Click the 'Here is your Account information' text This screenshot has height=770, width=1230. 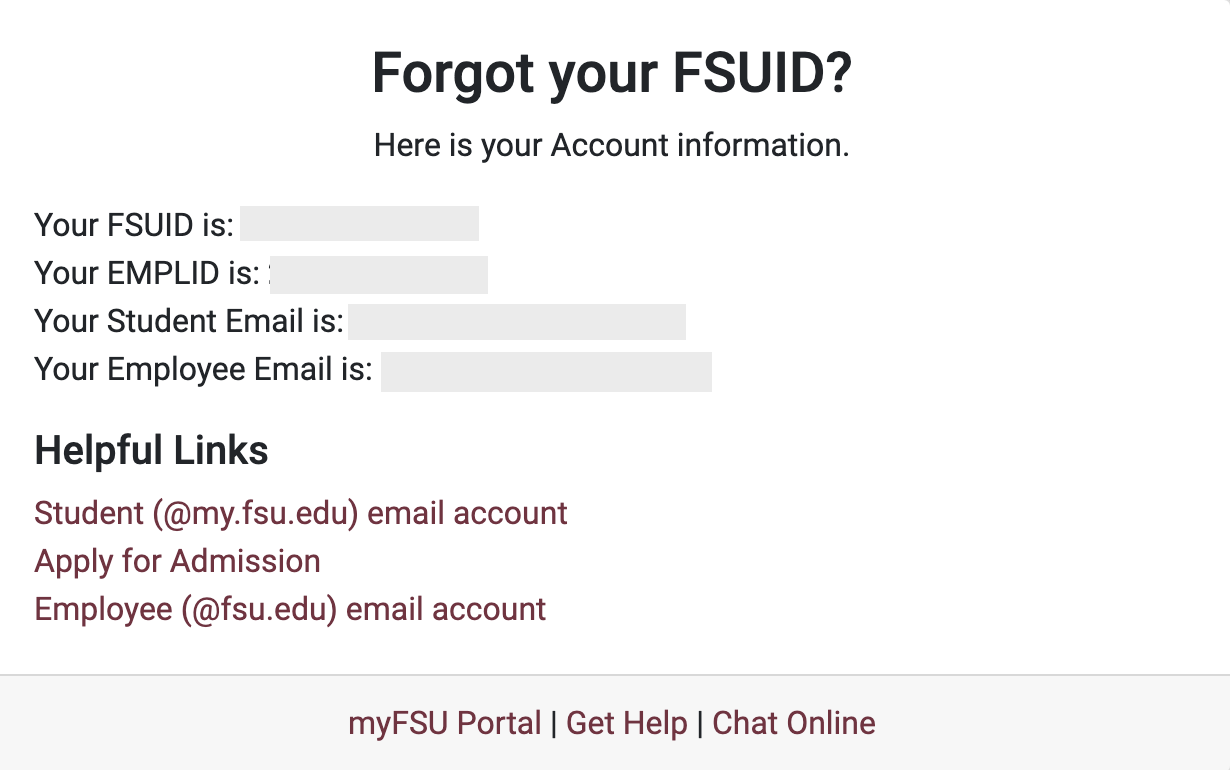(x=611, y=145)
